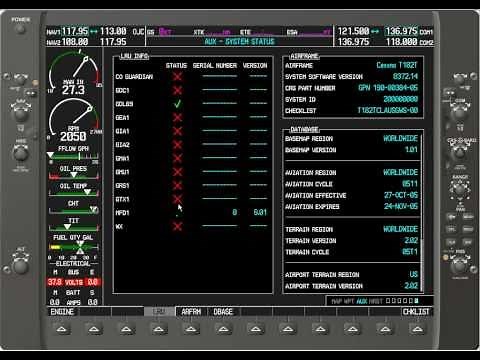Click the NAV volume knob
This screenshot has height=360, width=480.
point(20,79)
